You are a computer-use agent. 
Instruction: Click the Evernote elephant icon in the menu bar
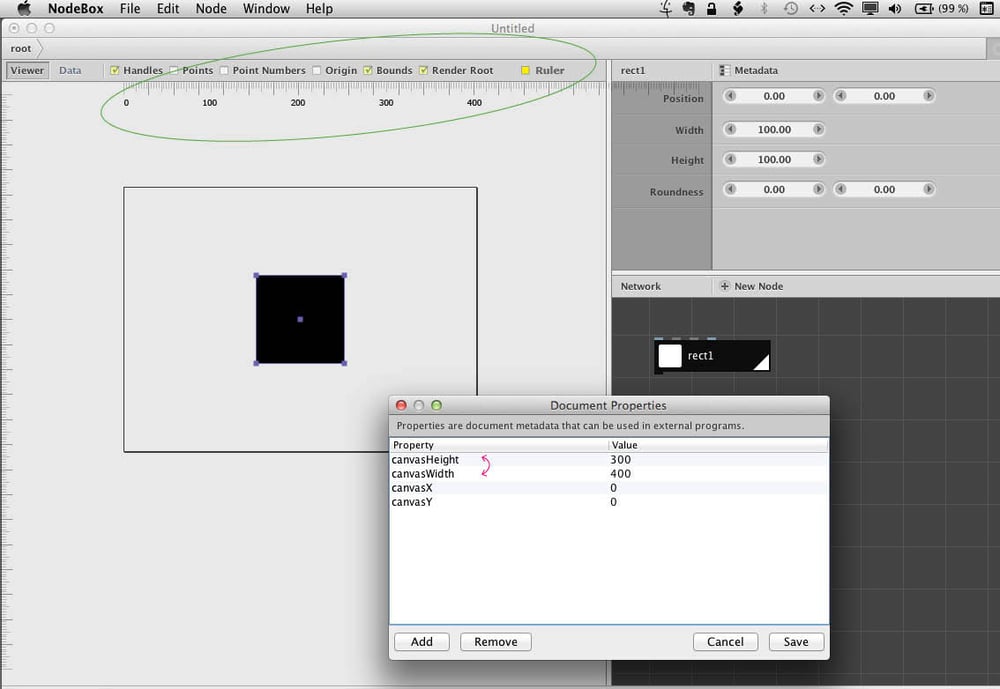point(688,8)
